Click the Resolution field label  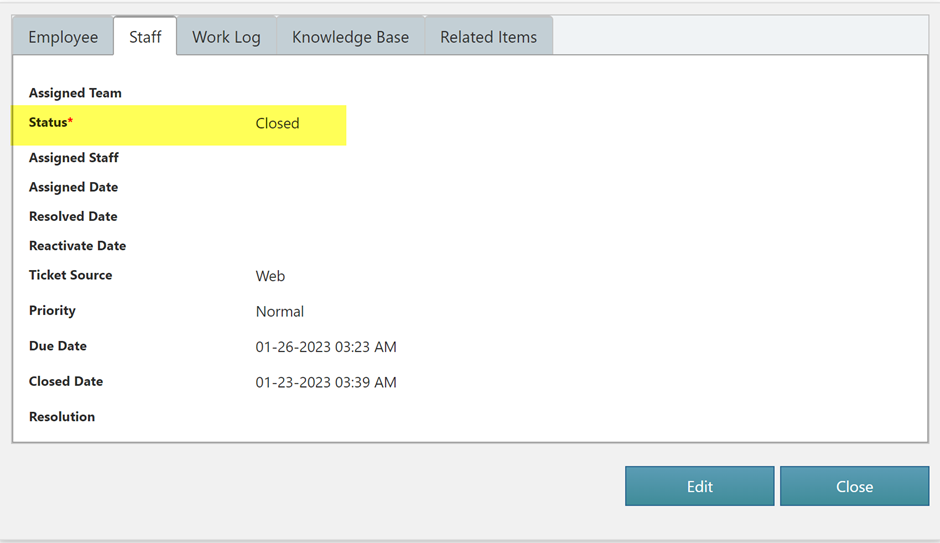pyautogui.click(x=62, y=417)
